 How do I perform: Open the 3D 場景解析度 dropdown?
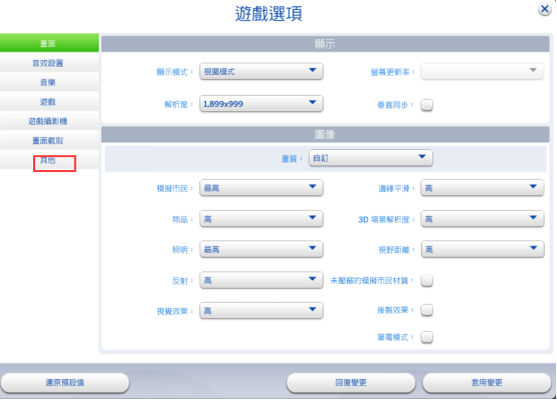point(482,219)
